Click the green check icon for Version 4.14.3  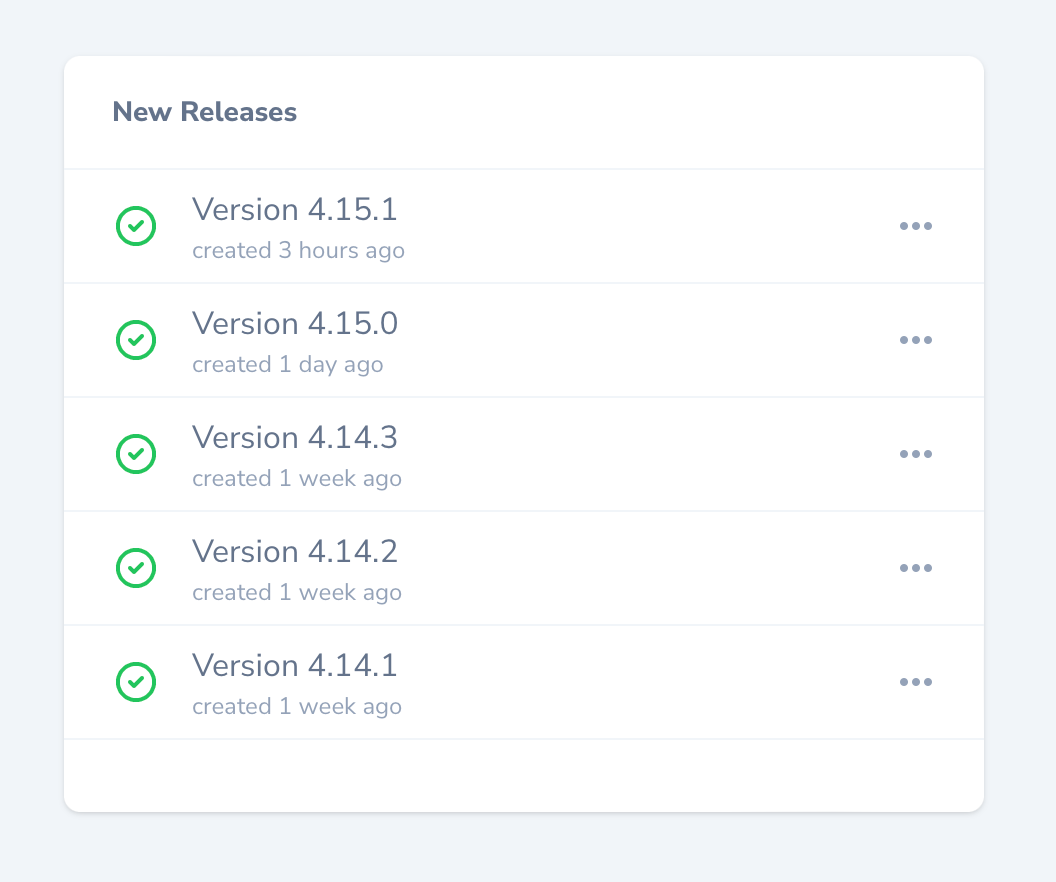[136, 454]
